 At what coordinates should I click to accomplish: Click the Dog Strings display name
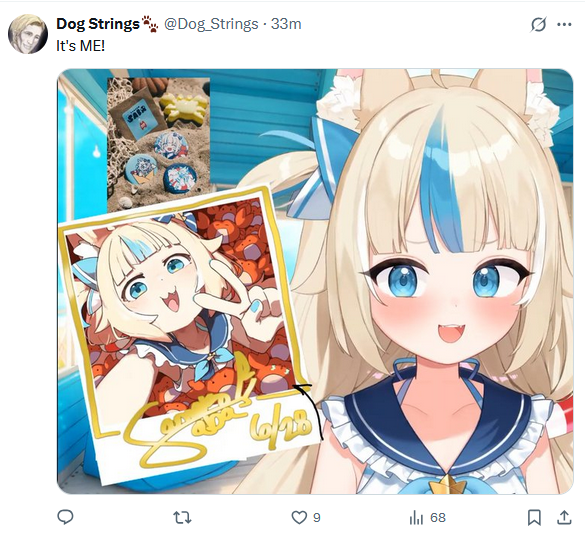coord(98,24)
